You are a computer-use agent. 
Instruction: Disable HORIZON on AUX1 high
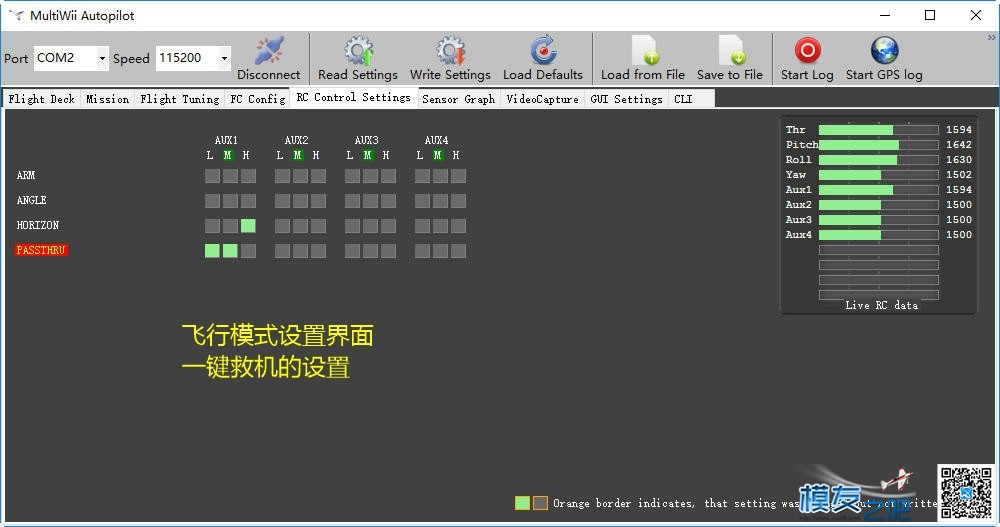click(248, 225)
